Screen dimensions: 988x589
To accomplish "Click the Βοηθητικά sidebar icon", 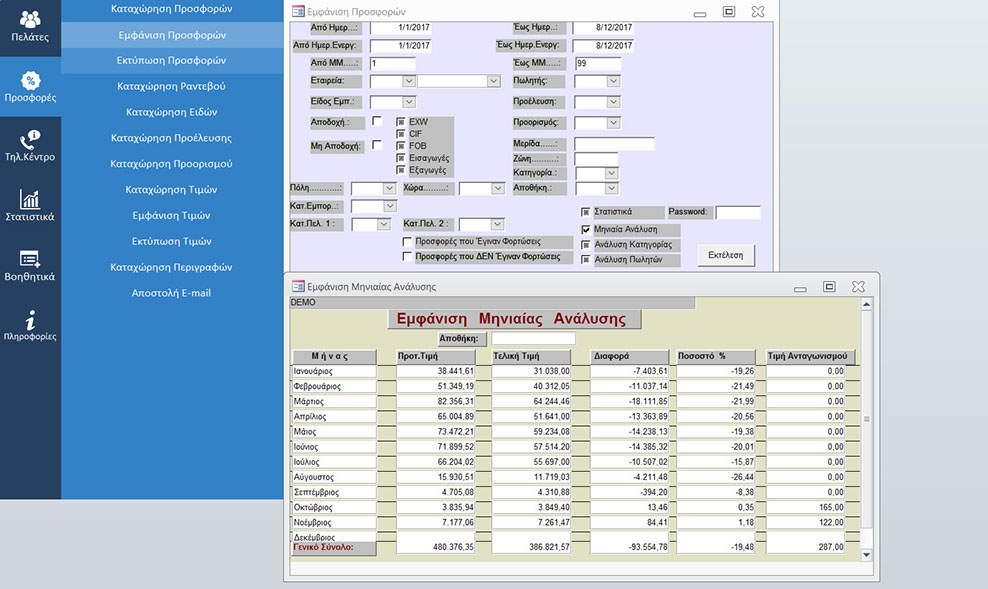I will pos(30,259).
